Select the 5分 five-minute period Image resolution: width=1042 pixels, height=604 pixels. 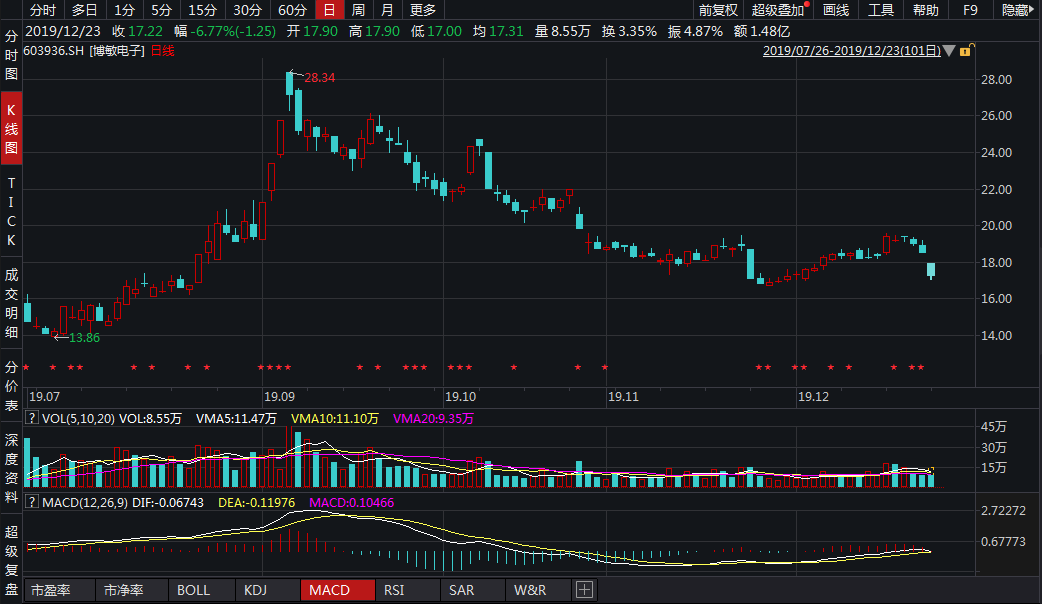(x=161, y=10)
